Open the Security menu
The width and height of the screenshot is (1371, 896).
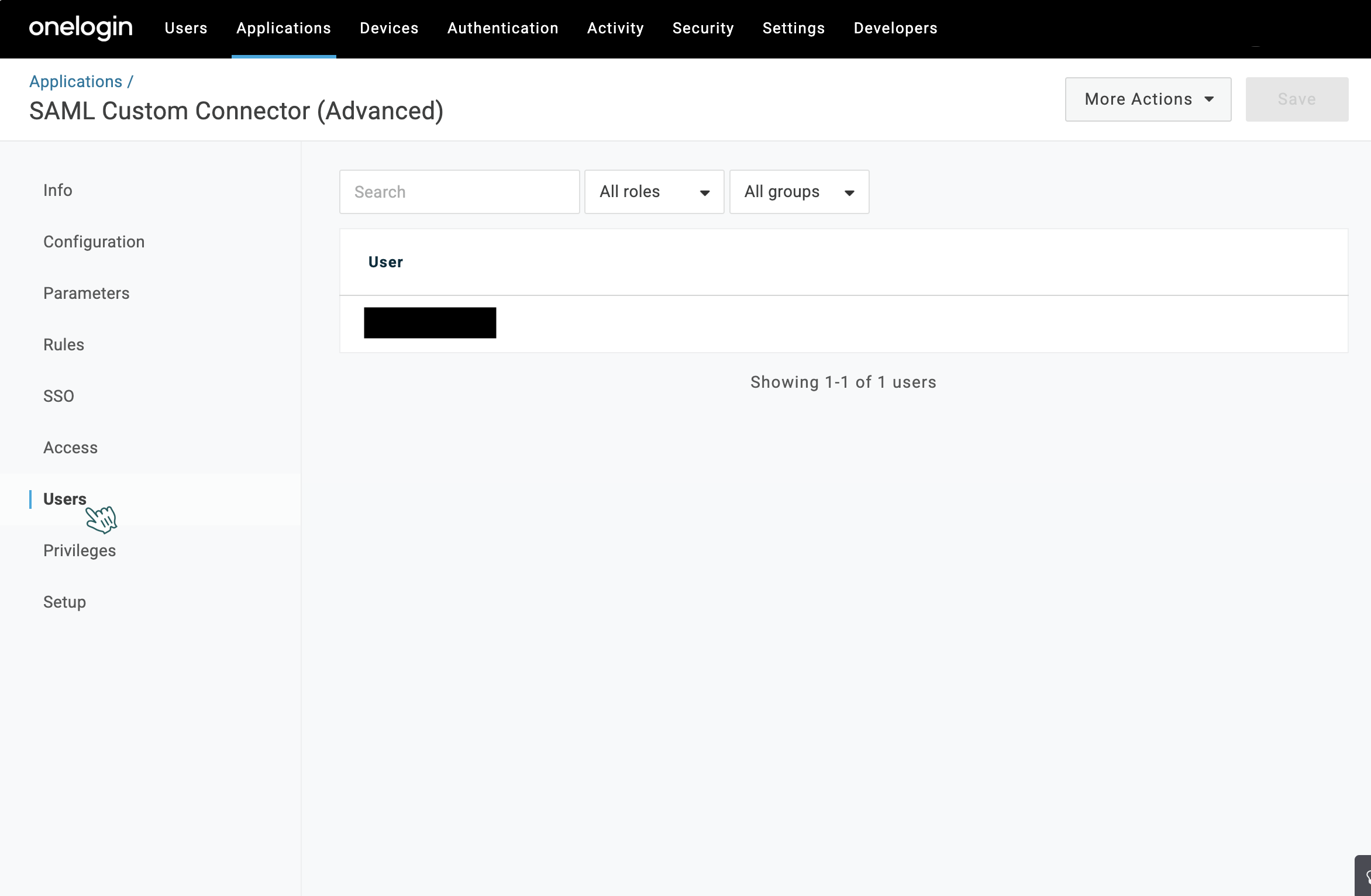(x=703, y=28)
